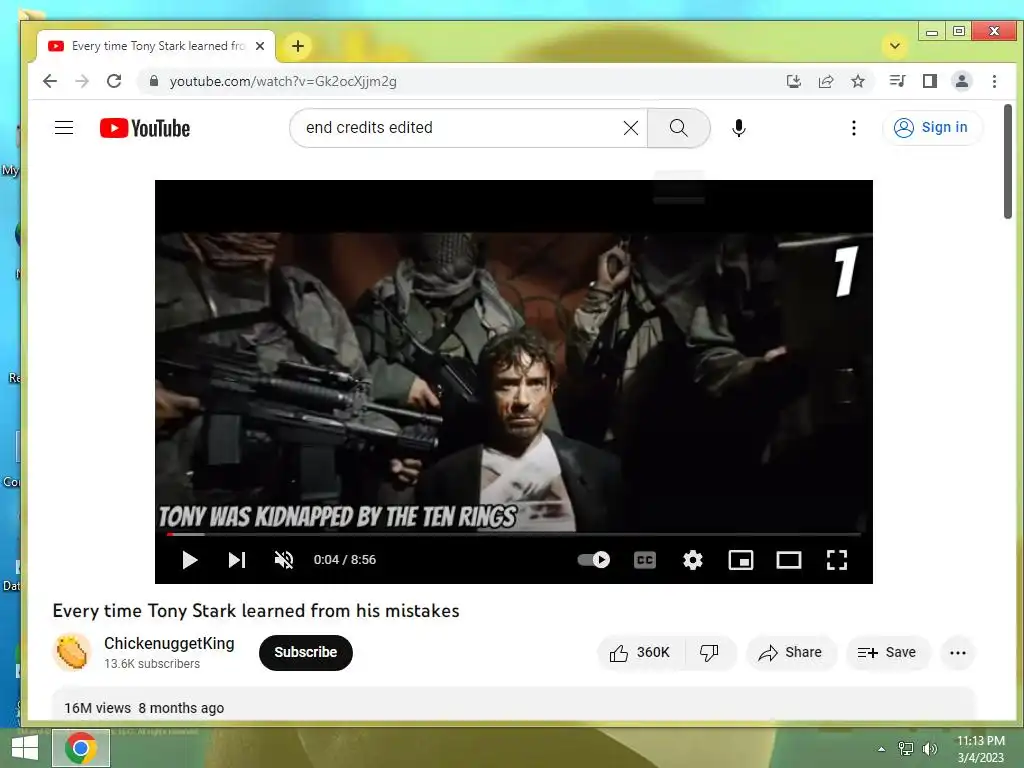Open the Chrome profile avatar
Screen dimensions: 1024x768
pyautogui.click(x=962, y=81)
